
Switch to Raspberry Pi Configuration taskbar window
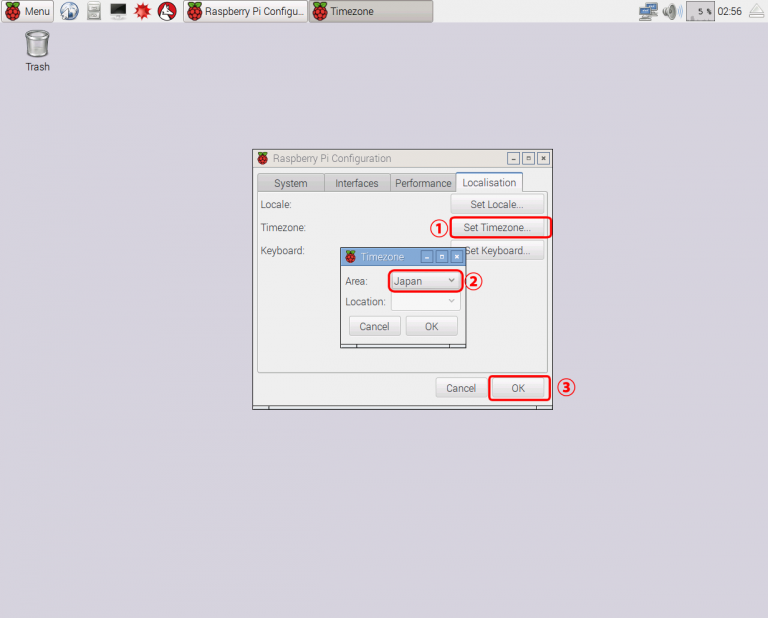pyautogui.click(x=246, y=12)
